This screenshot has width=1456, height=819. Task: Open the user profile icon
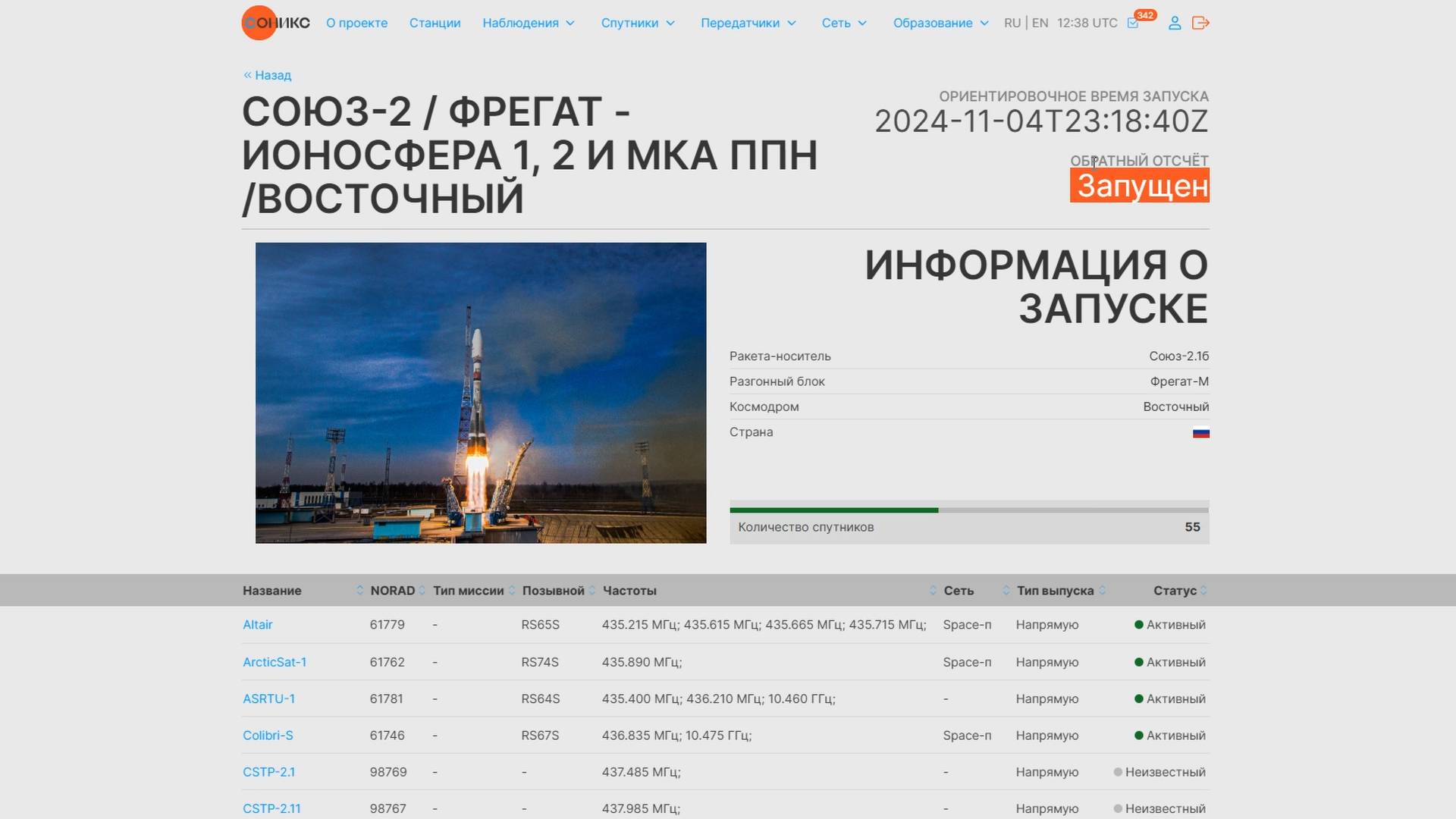[1174, 24]
